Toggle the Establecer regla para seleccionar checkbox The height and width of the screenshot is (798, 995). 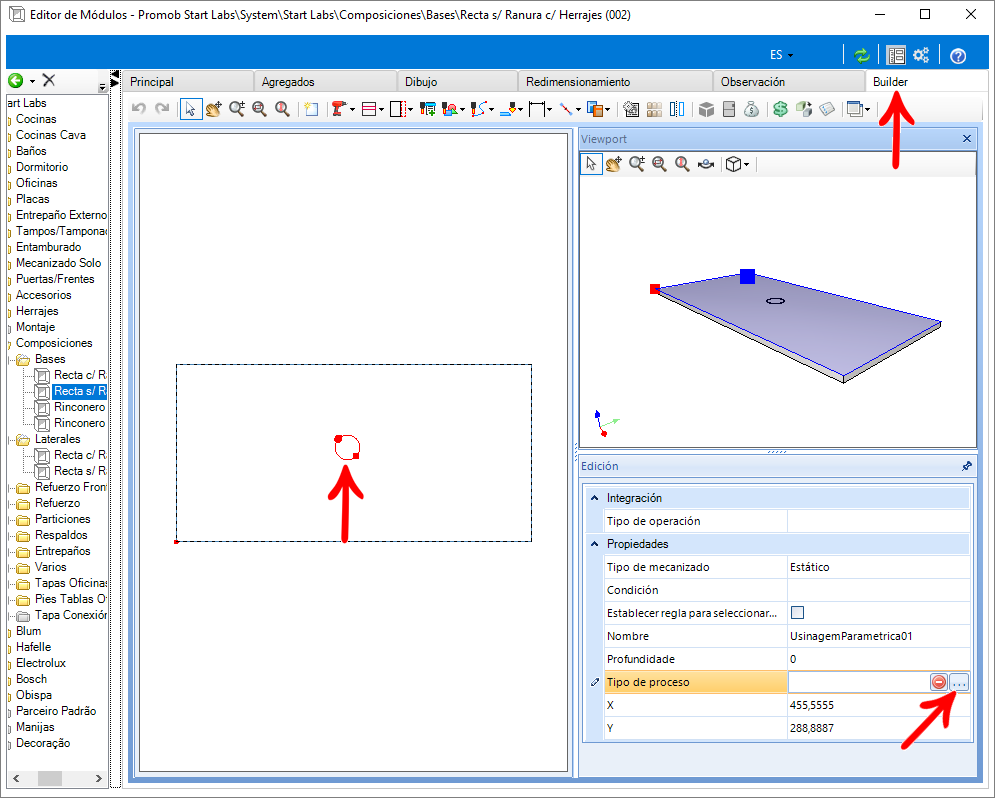(798, 613)
